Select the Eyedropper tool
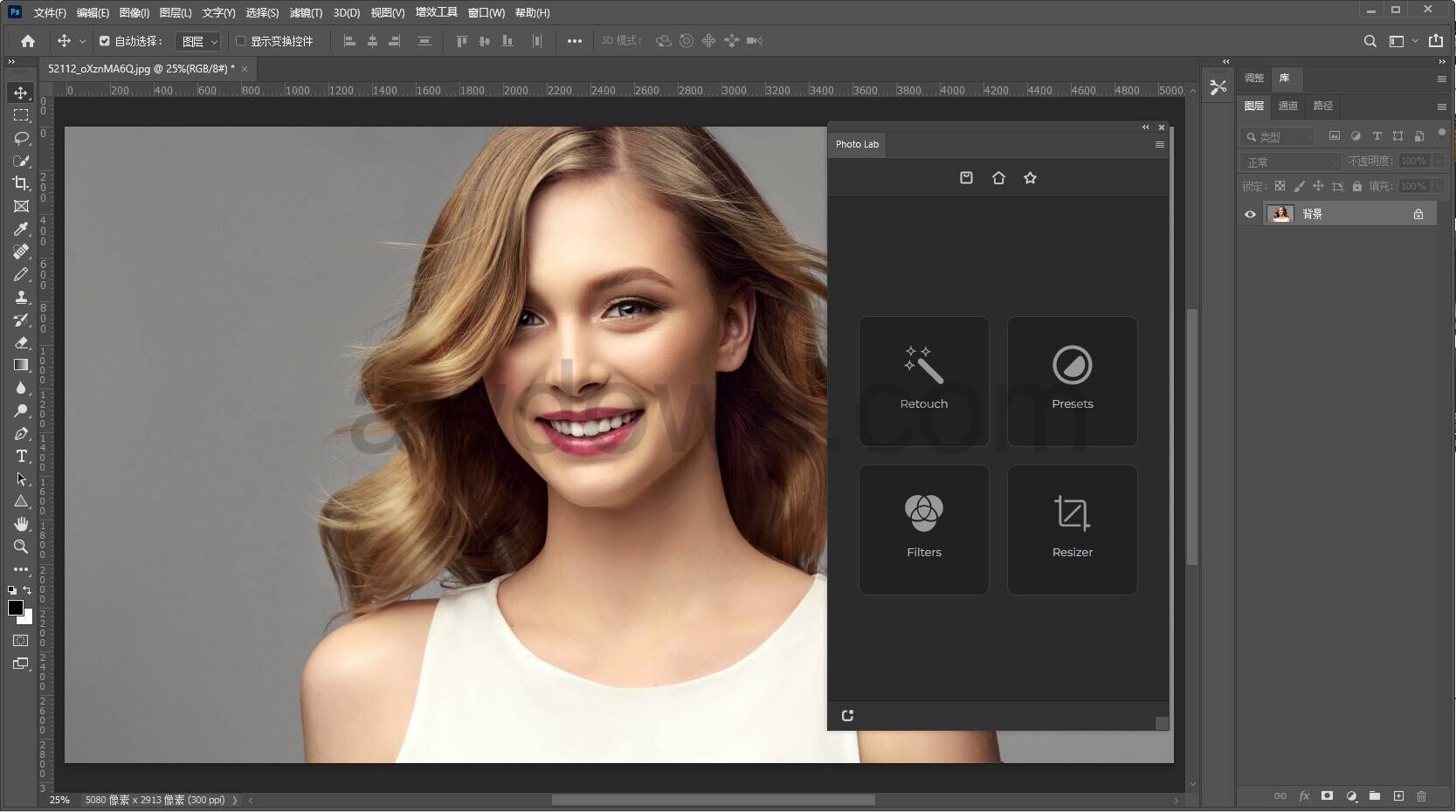The width and height of the screenshot is (1456, 812). click(21, 229)
